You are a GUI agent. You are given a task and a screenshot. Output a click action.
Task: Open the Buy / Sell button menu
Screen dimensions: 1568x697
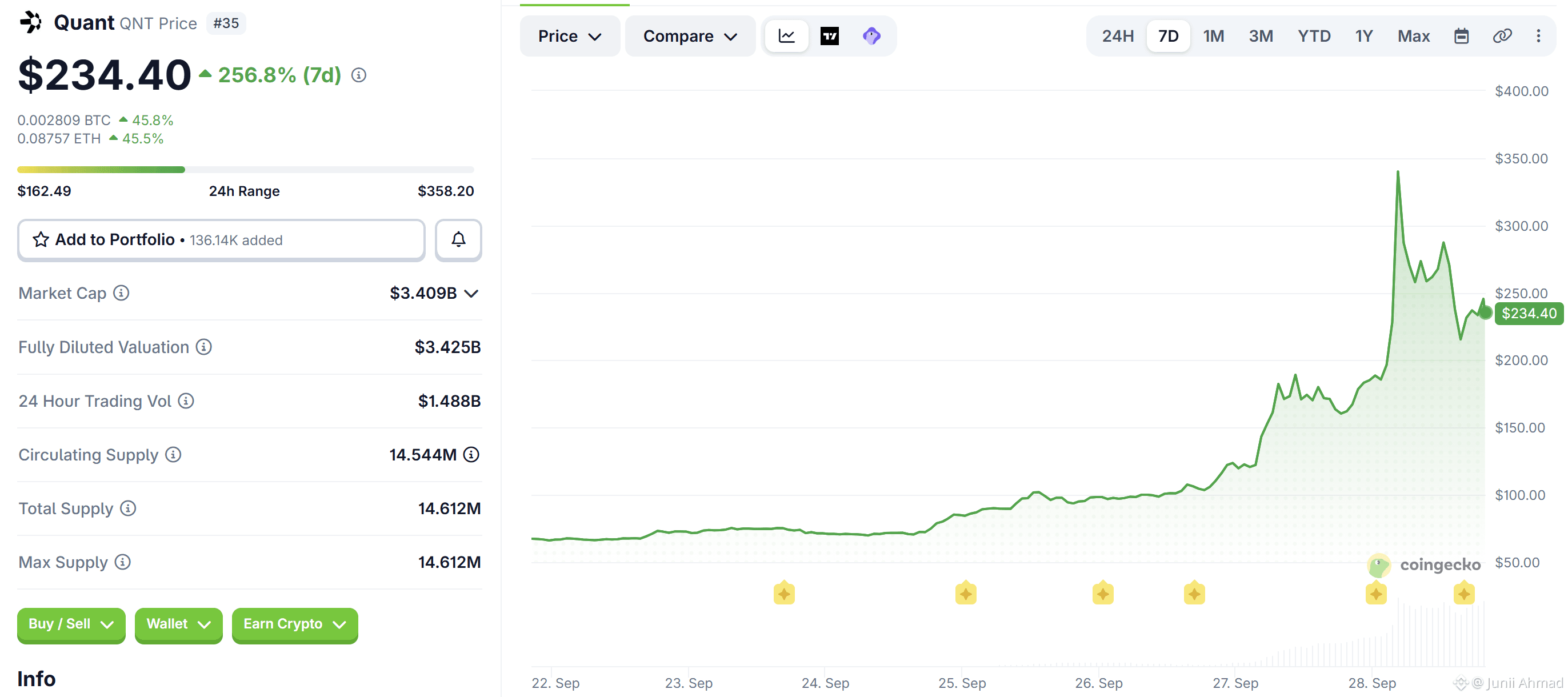[71, 624]
